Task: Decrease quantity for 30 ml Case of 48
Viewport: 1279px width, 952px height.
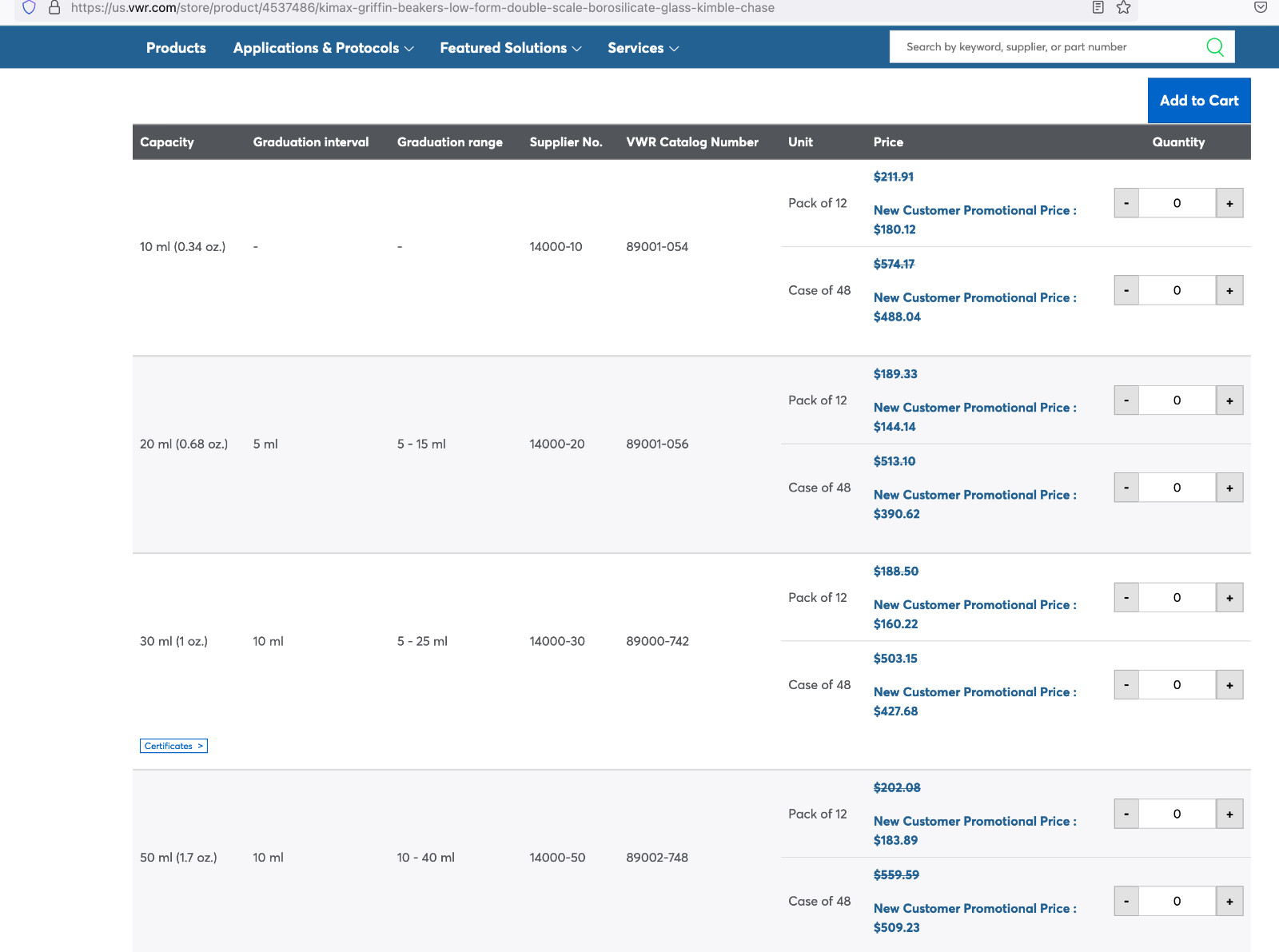Action: point(1126,685)
